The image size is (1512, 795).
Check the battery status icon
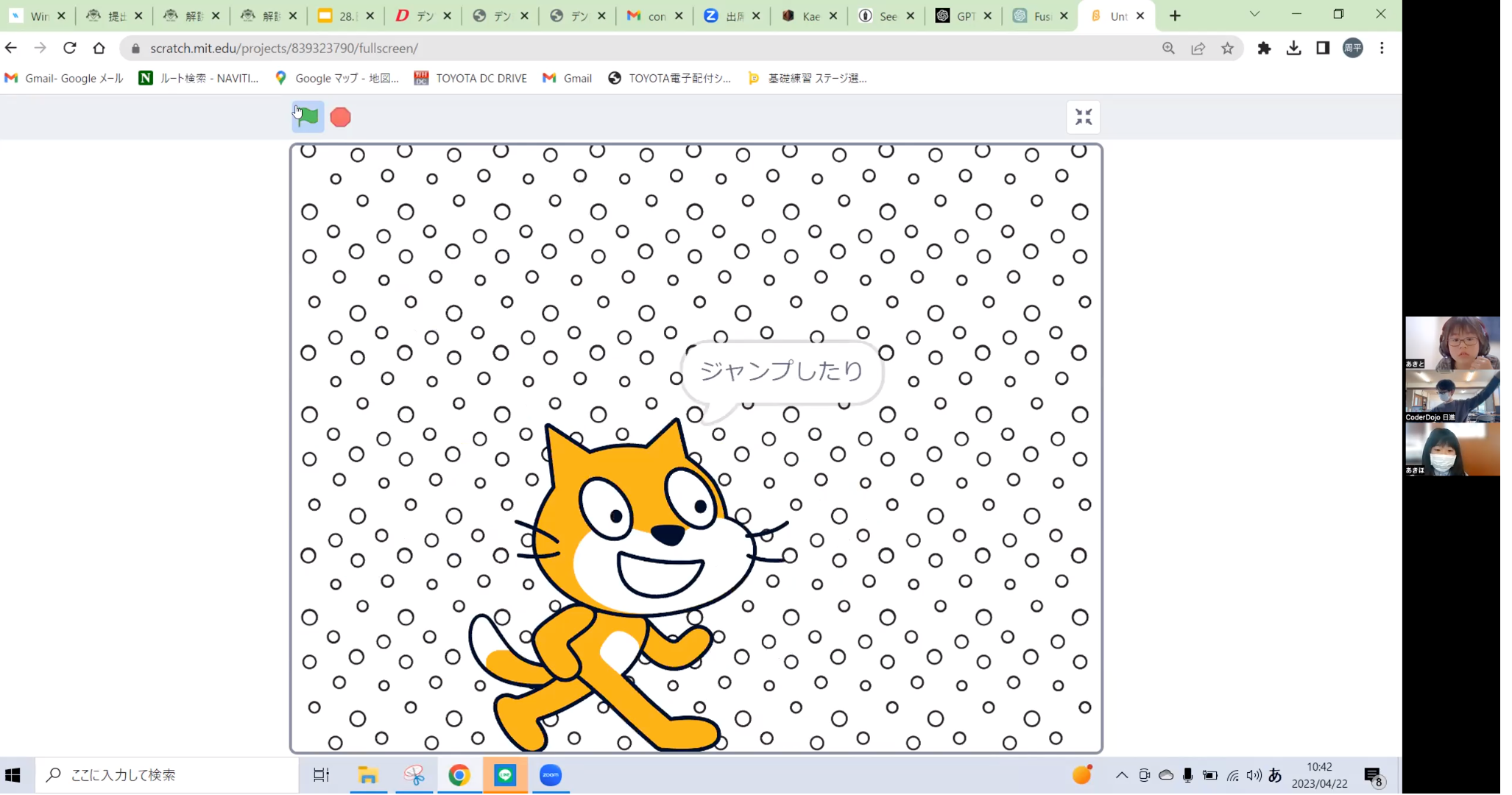point(1209,775)
